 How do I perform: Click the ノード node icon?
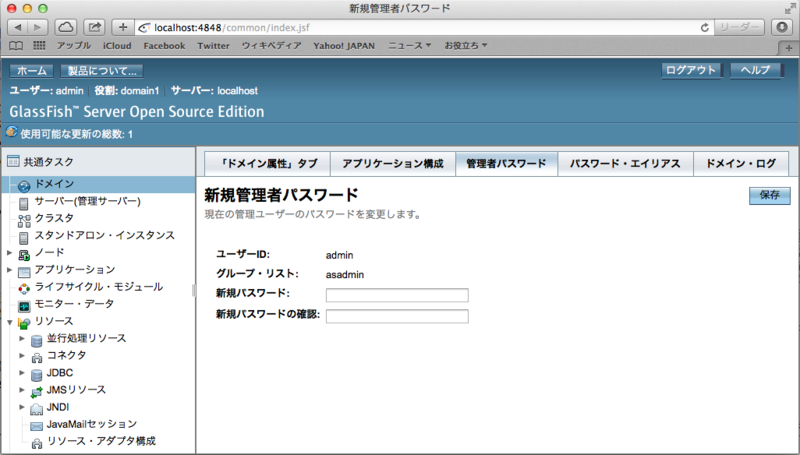click(x=24, y=255)
